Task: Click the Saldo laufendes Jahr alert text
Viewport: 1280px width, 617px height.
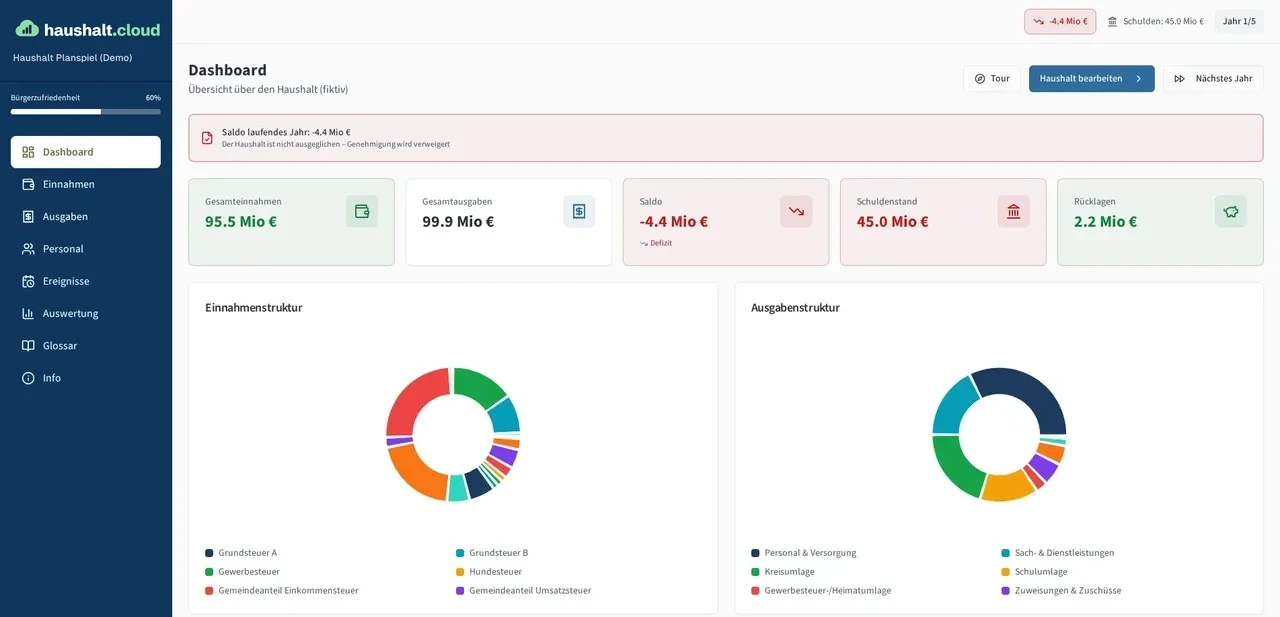Action: [x=286, y=132]
